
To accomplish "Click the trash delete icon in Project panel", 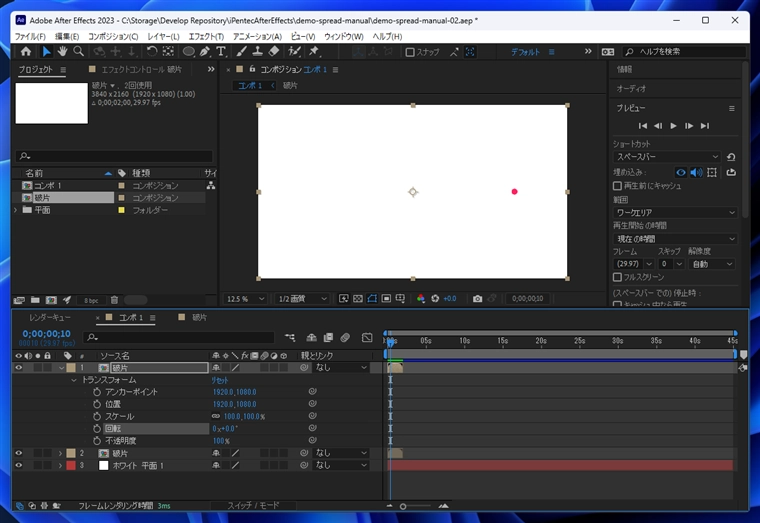I will click(114, 300).
